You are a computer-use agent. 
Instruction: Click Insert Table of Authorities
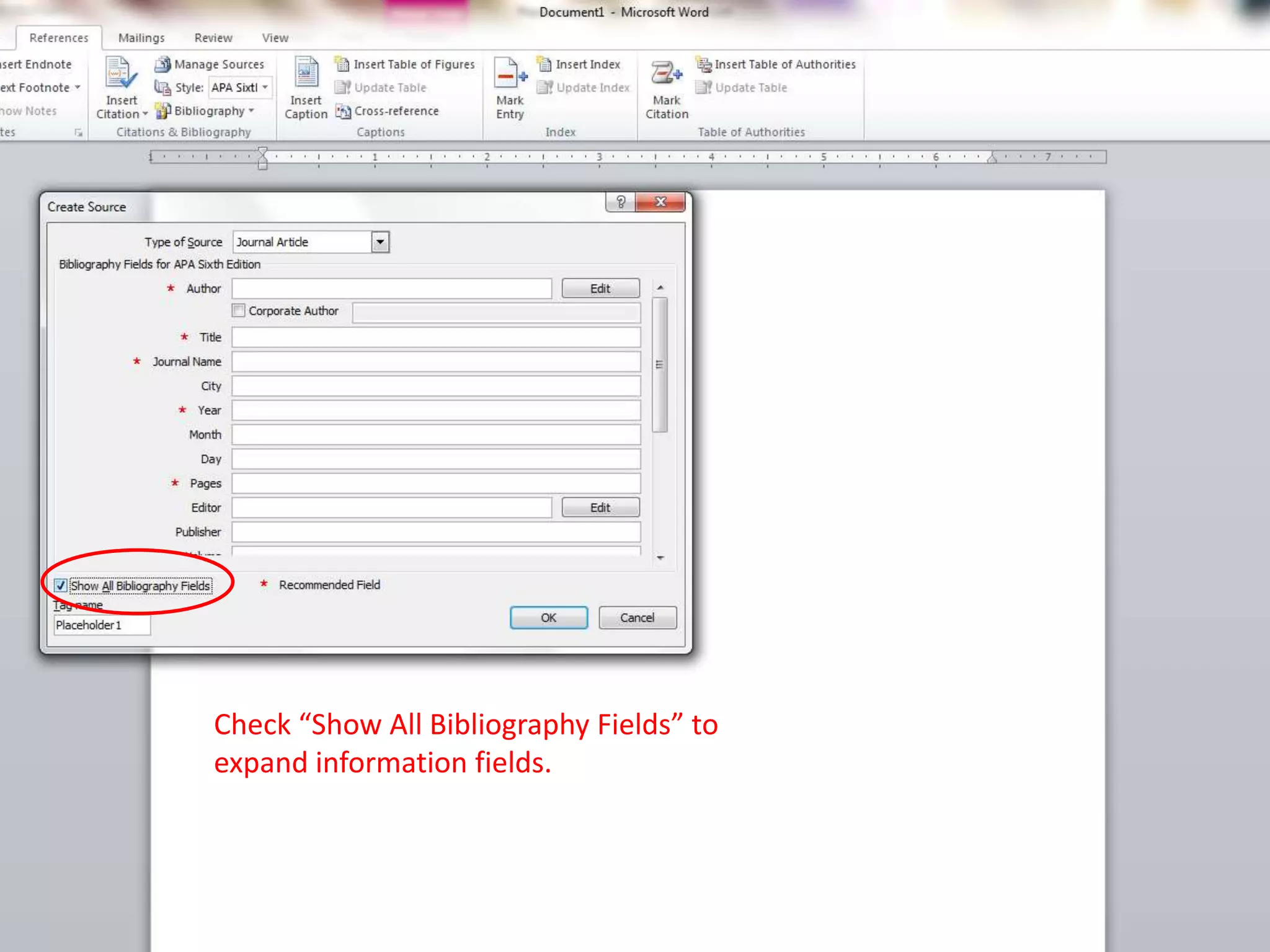(x=776, y=64)
